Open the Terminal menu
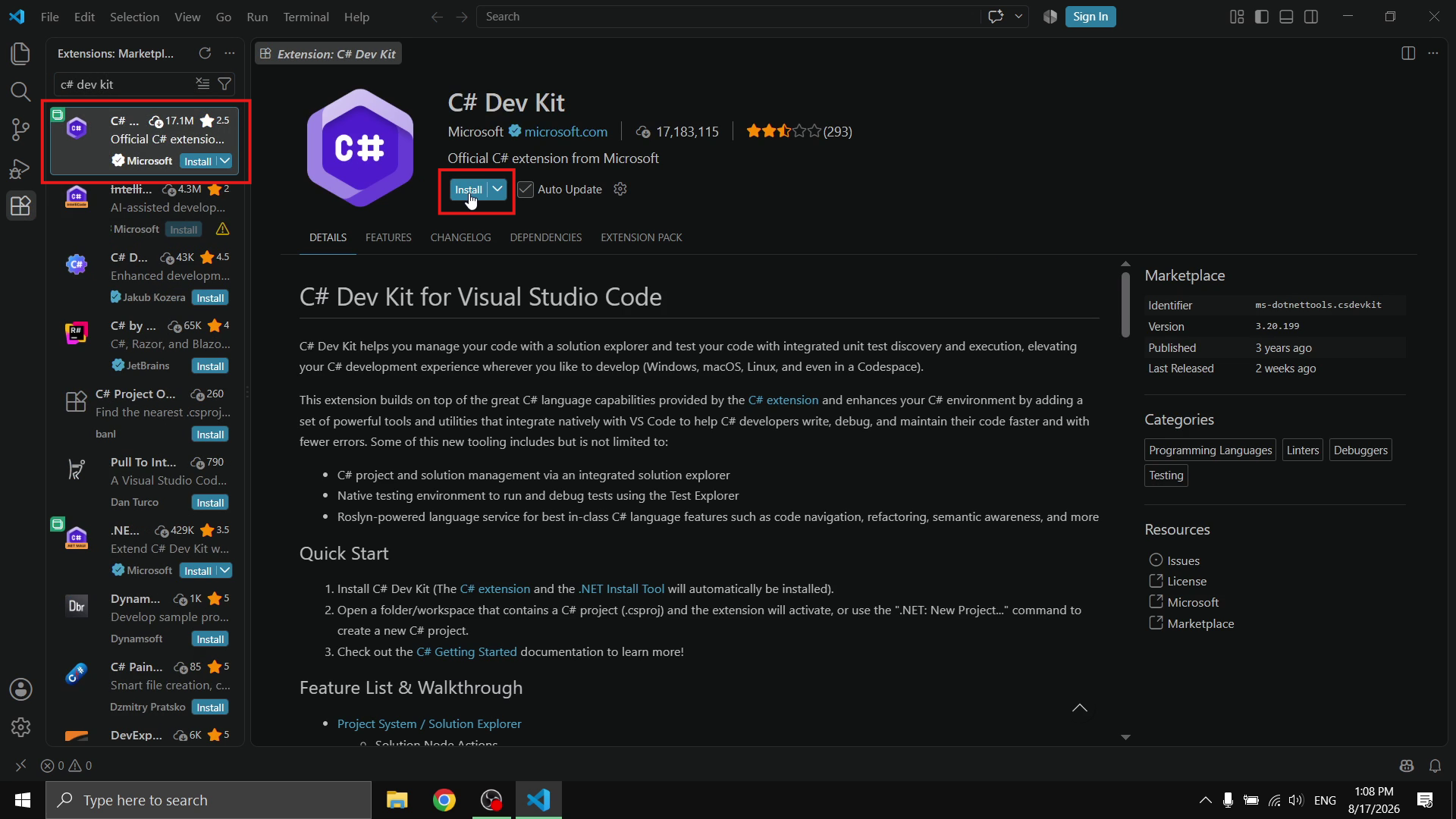This screenshot has height=819, width=1456. 306,17
